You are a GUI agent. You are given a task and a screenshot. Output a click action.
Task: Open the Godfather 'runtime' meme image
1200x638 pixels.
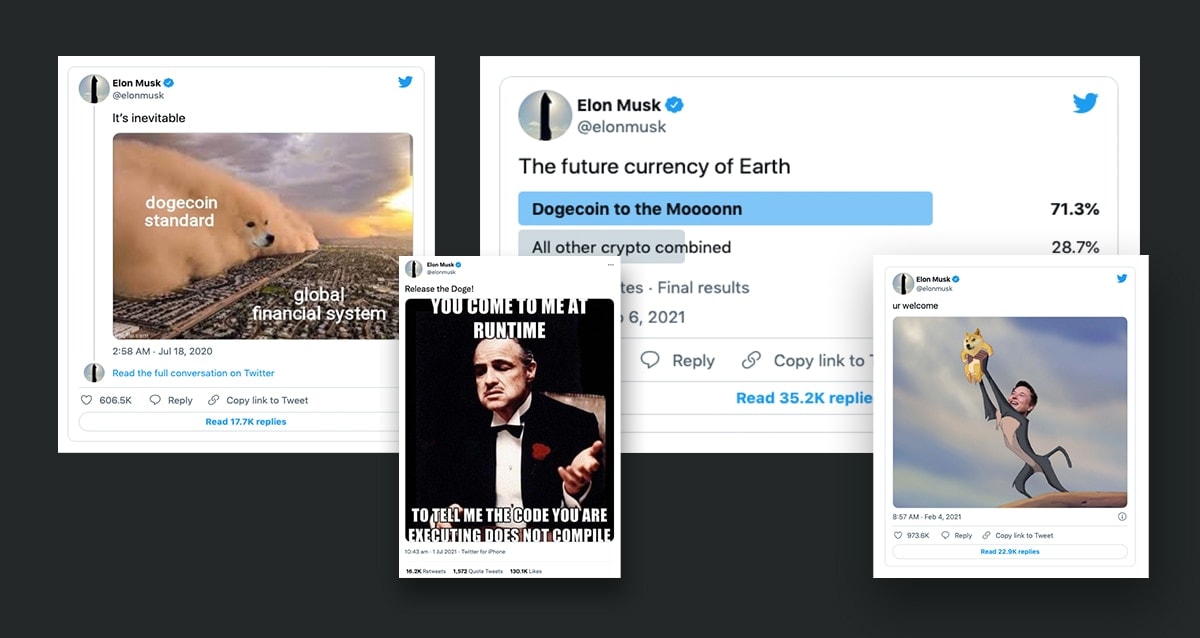(x=509, y=420)
